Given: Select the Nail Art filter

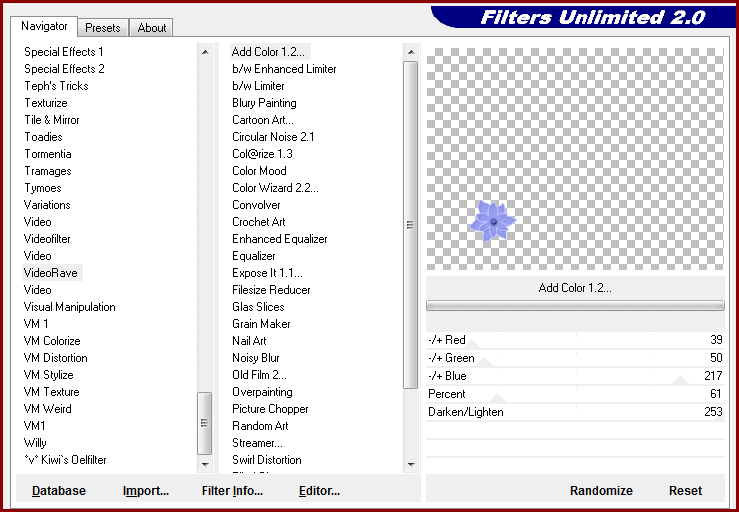Looking at the screenshot, I should coord(249,341).
